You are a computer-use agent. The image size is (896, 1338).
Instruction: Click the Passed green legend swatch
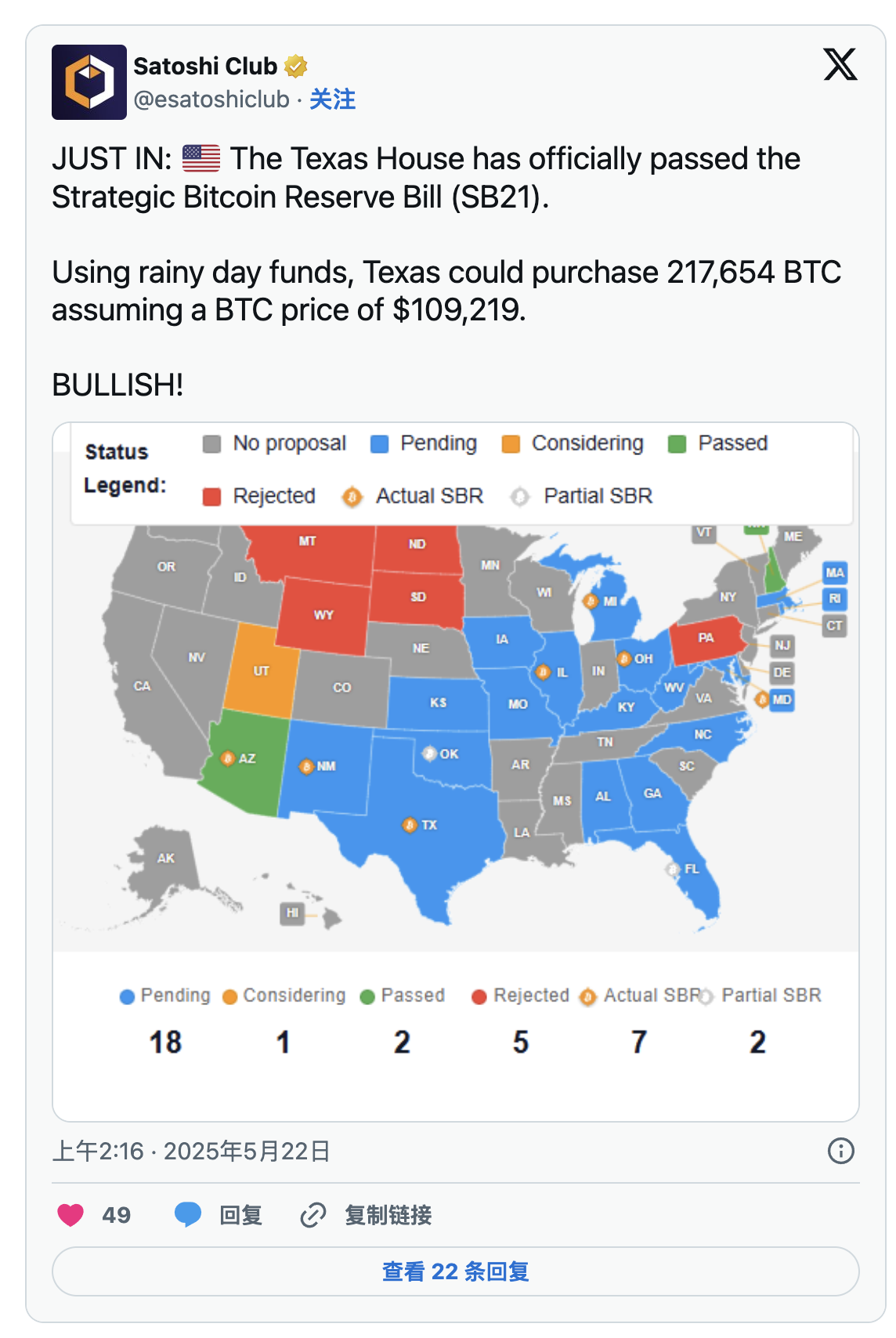coord(677,444)
